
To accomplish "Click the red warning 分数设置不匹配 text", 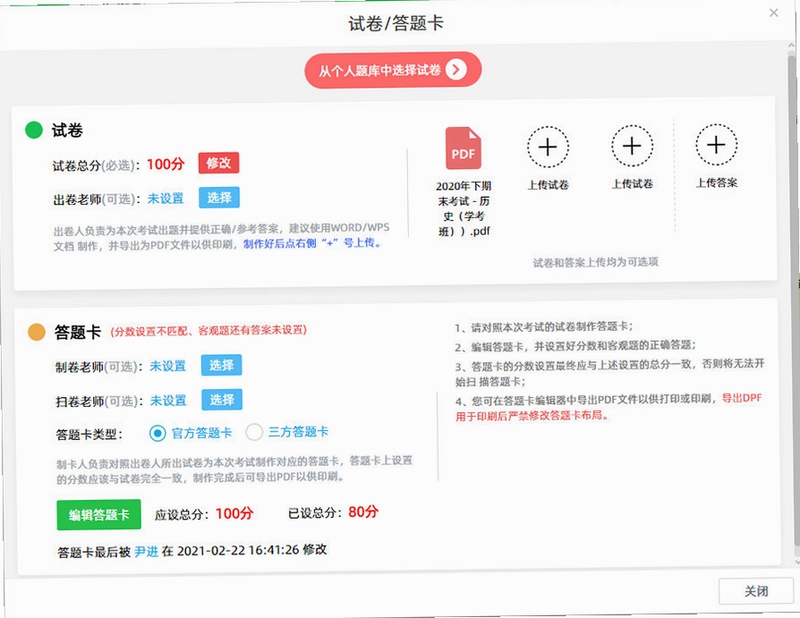I will tap(209, 331).
